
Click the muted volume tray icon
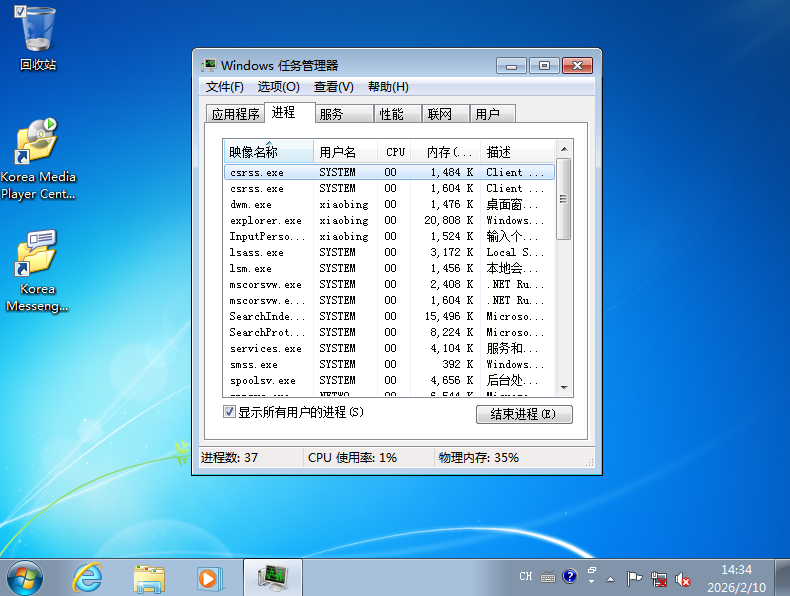(684, 578)
